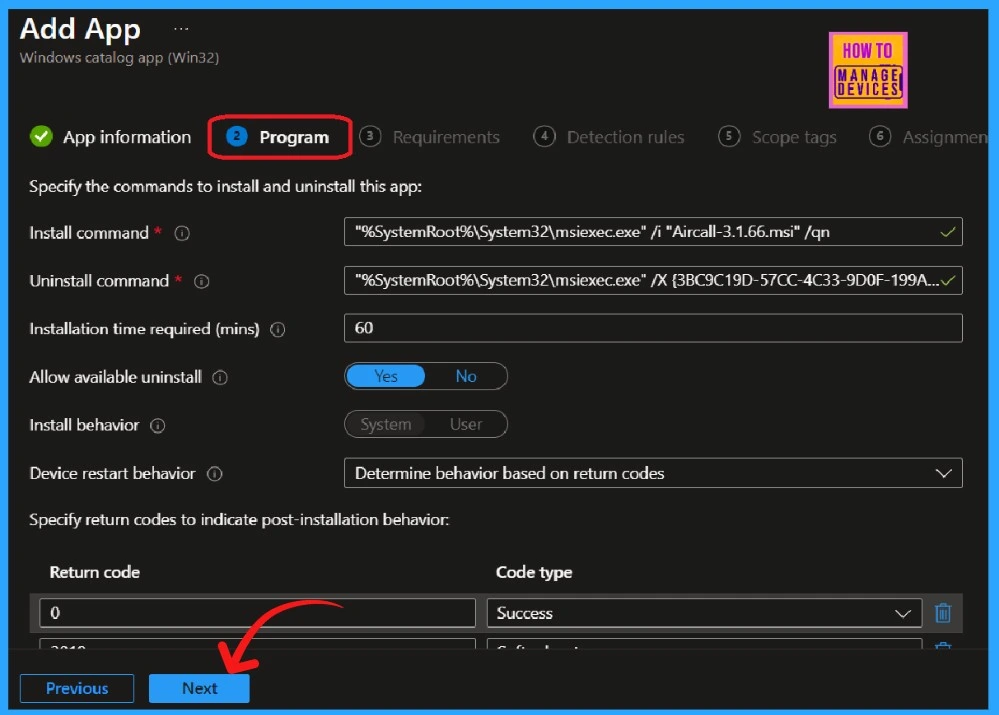Click the step 5 circle icon
The height and width of the screenshot is (715, 999).
pyautogui.click(x=729, y=136)
